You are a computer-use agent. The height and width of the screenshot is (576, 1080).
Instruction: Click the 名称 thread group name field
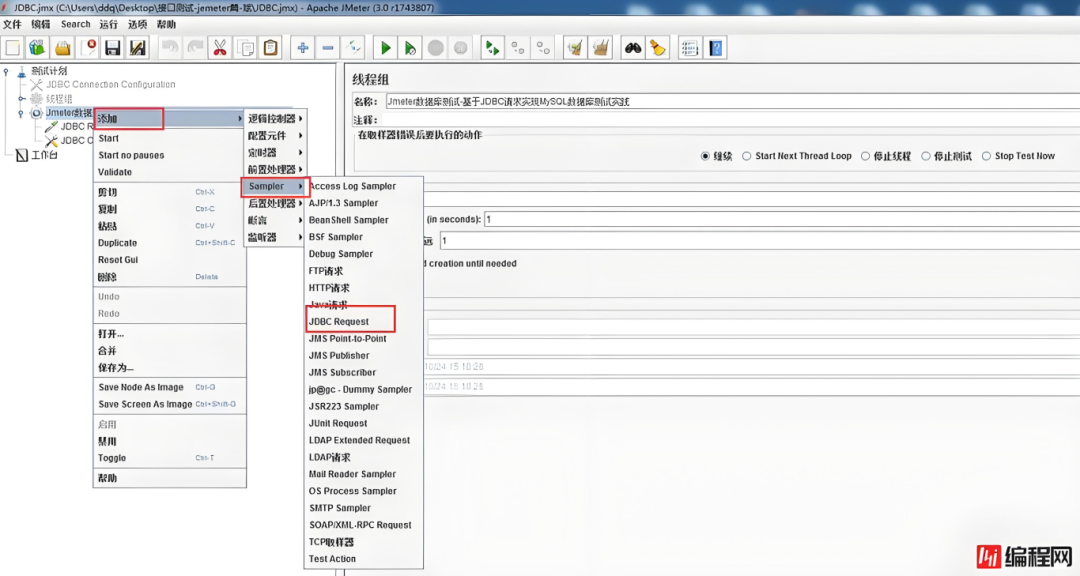coord(731,101)
